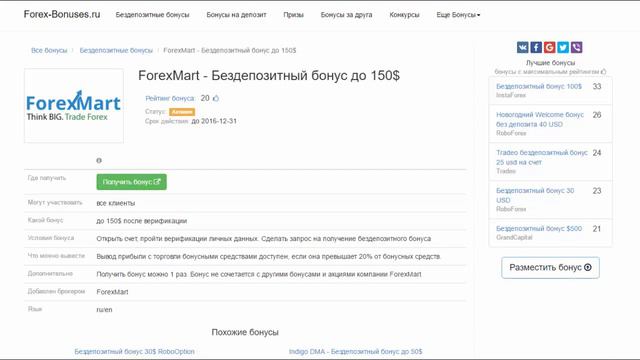Click the Добавлен брокером row label
The width and height of the screenshot is (640, 360).
[56, 291]
